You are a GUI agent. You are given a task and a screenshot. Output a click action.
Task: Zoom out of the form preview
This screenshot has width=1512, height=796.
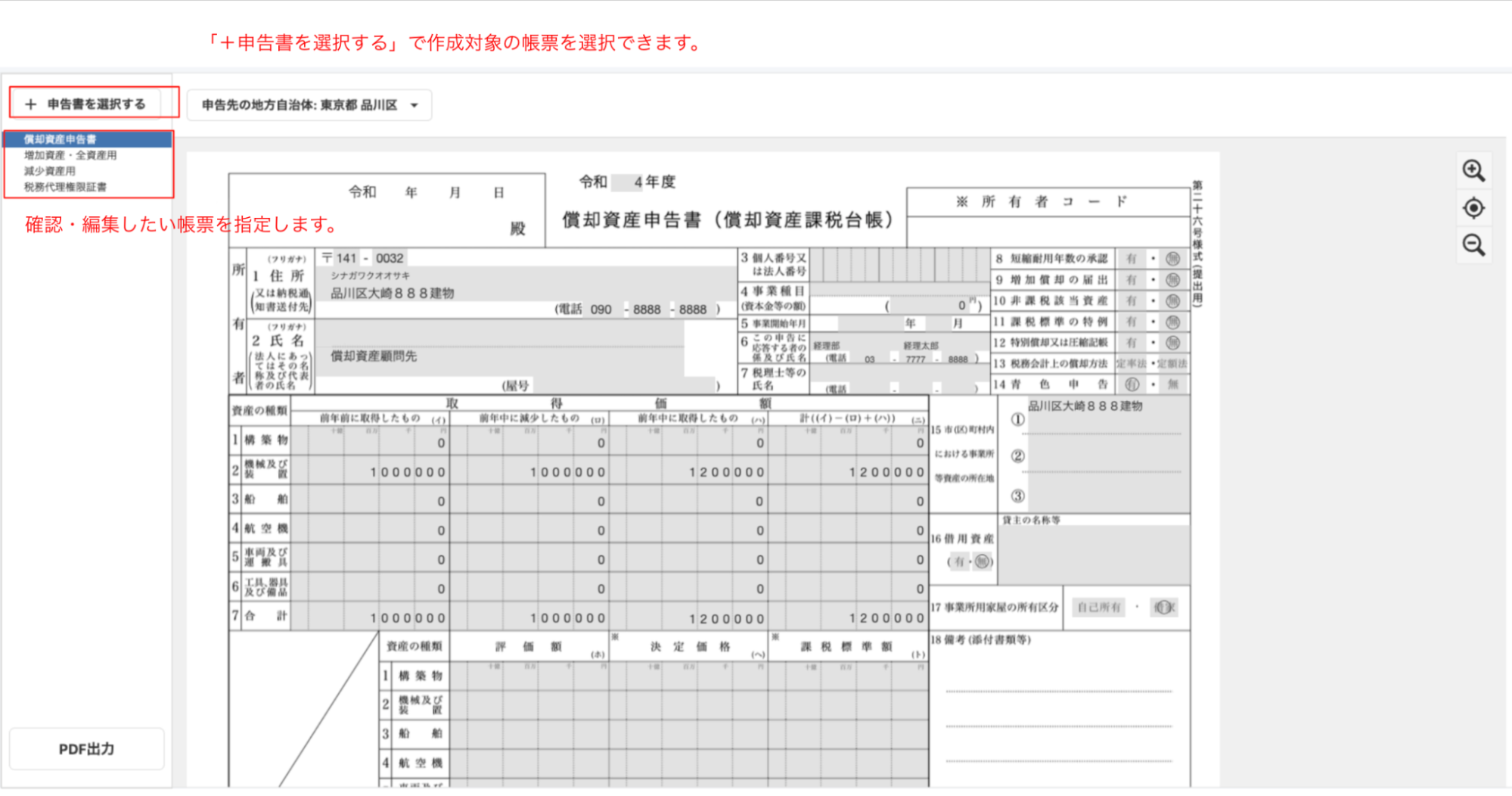click(x=1473, y=245)
